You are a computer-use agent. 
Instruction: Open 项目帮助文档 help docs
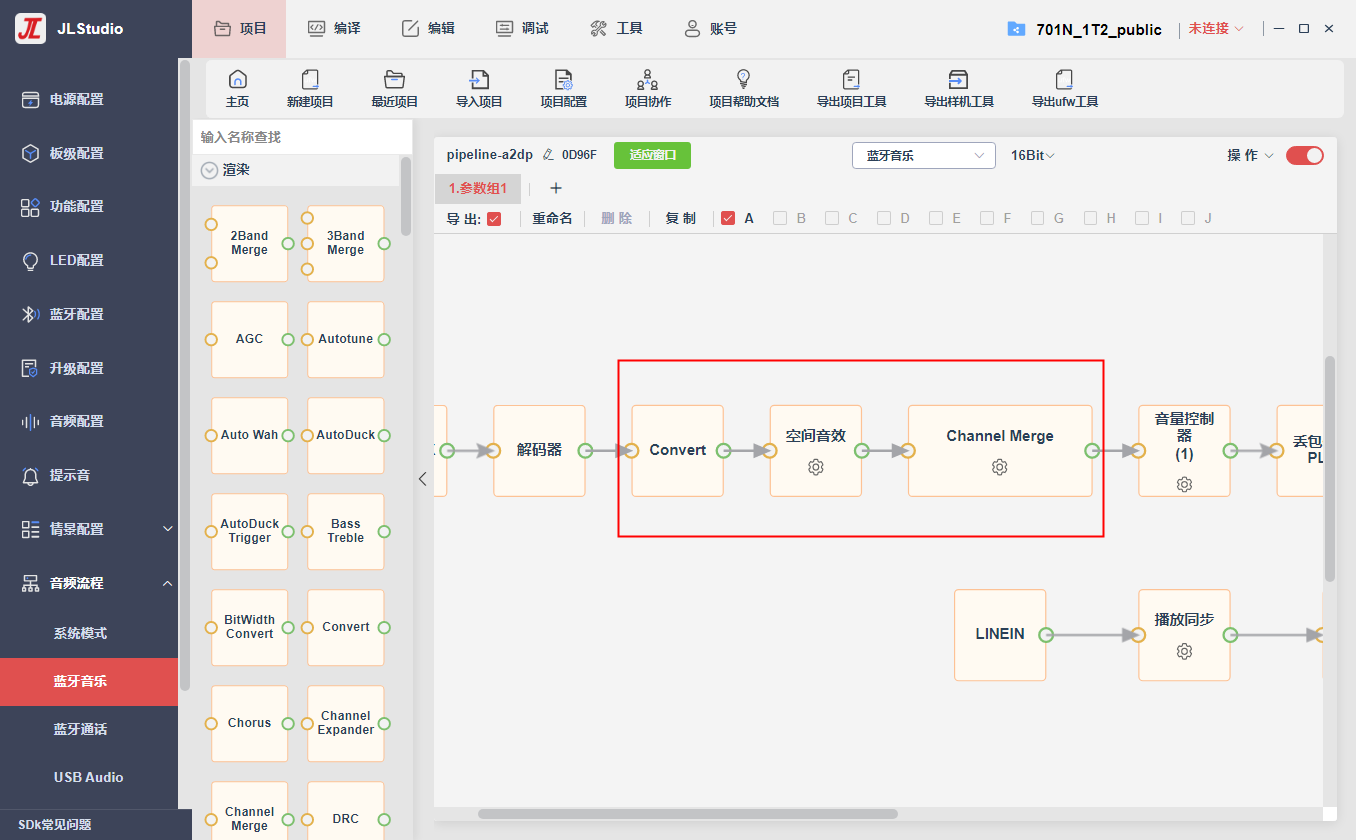(744, 88)
